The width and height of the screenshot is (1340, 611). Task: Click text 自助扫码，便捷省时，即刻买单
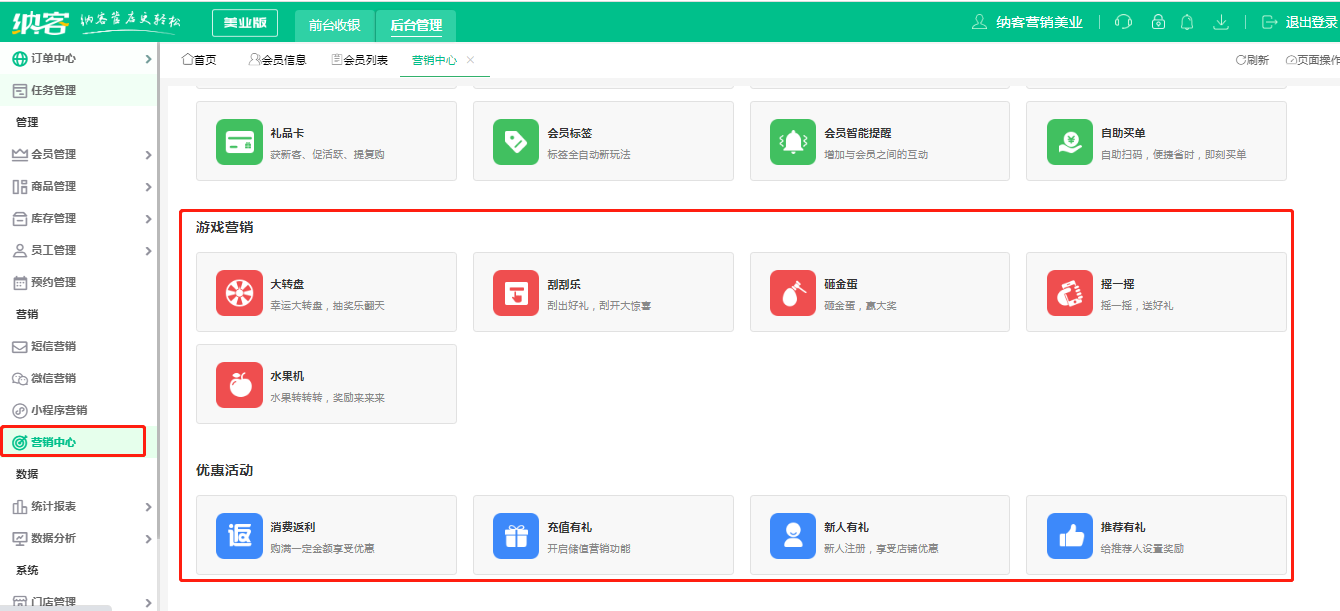pyautogui.click(x=1174, y=154)
